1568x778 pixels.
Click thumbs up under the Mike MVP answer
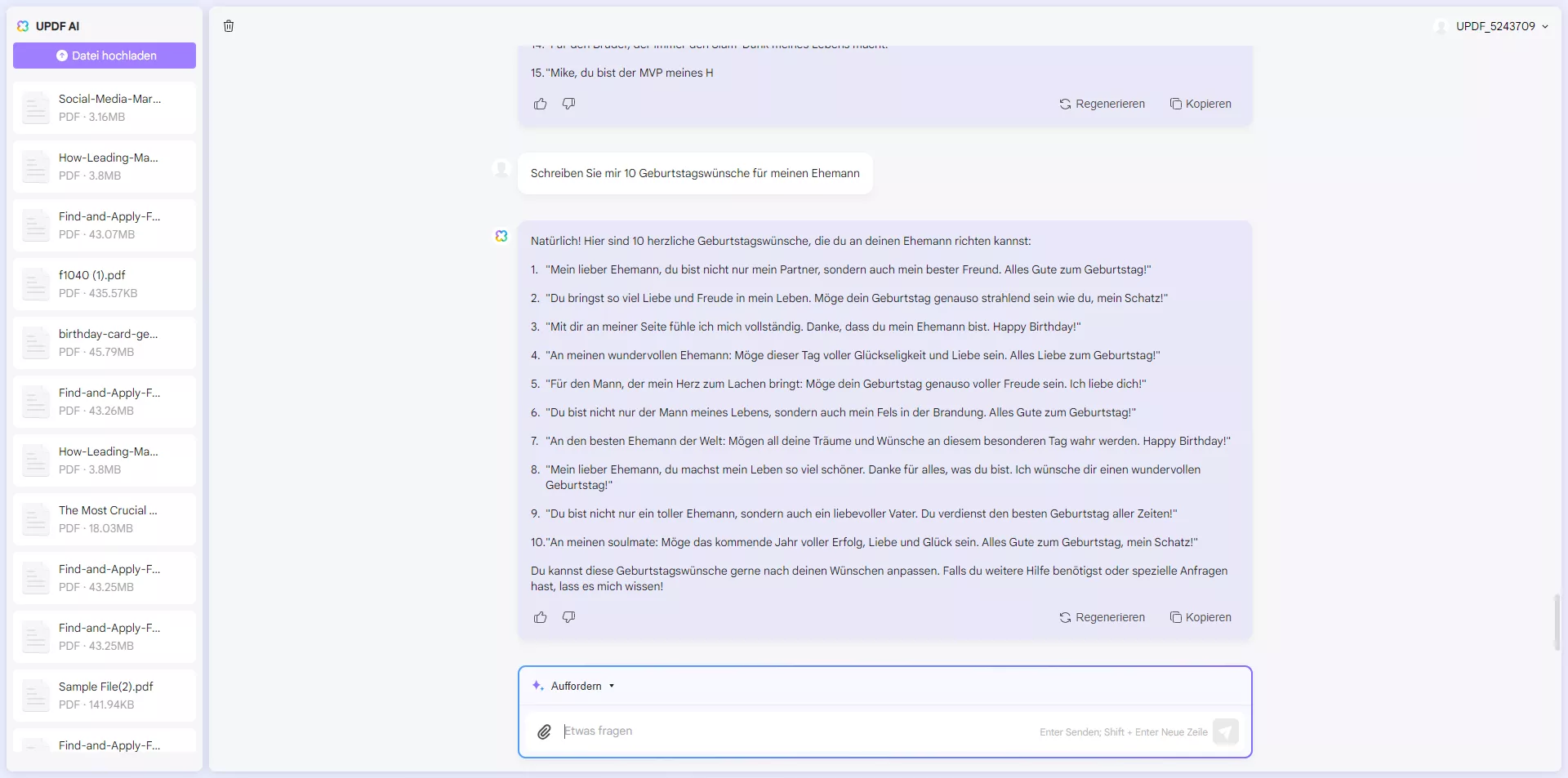[x=541, y=104]
